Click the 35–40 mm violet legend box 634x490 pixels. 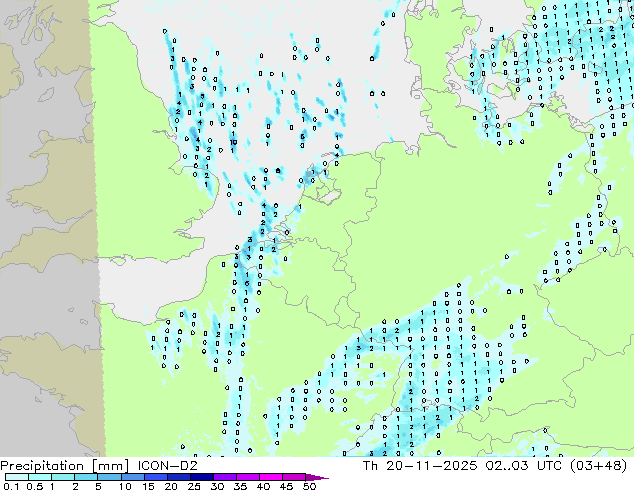click(247, 477)
